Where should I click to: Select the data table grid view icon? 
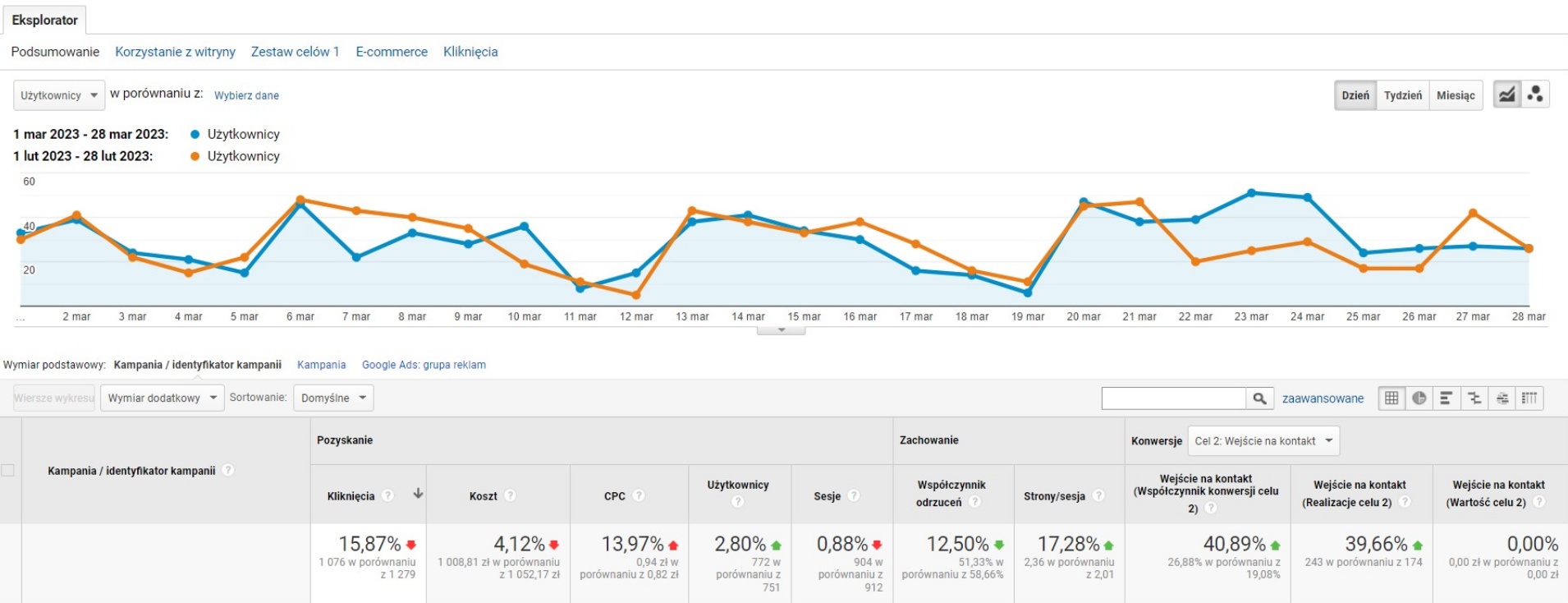1391,398
